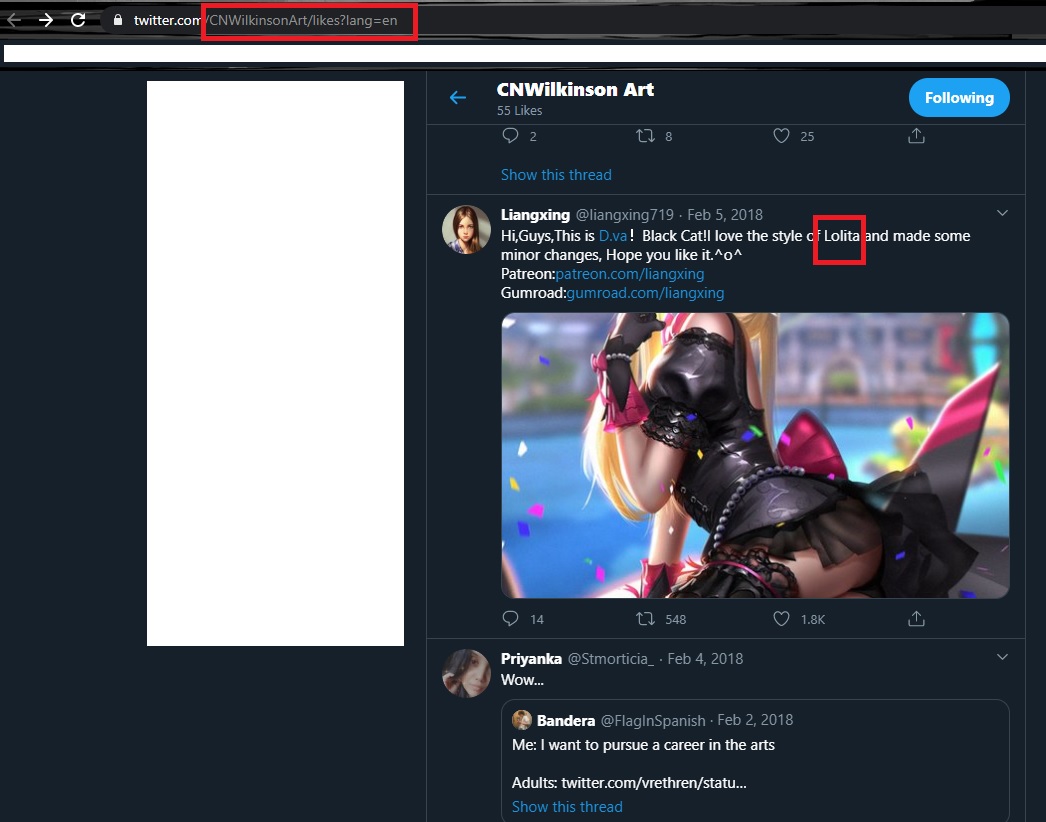Viewport: 1046px width, 822px height.
Task: Click the back arrow beside CNWilkinson Art
Action: 458,98
